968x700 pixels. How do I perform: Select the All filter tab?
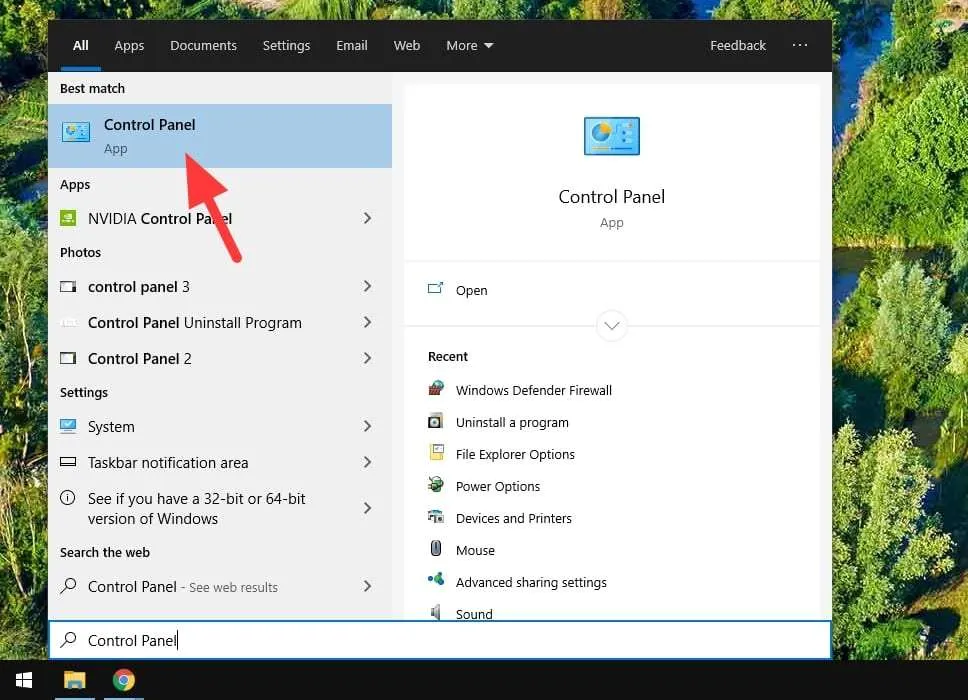pos(80,46)
